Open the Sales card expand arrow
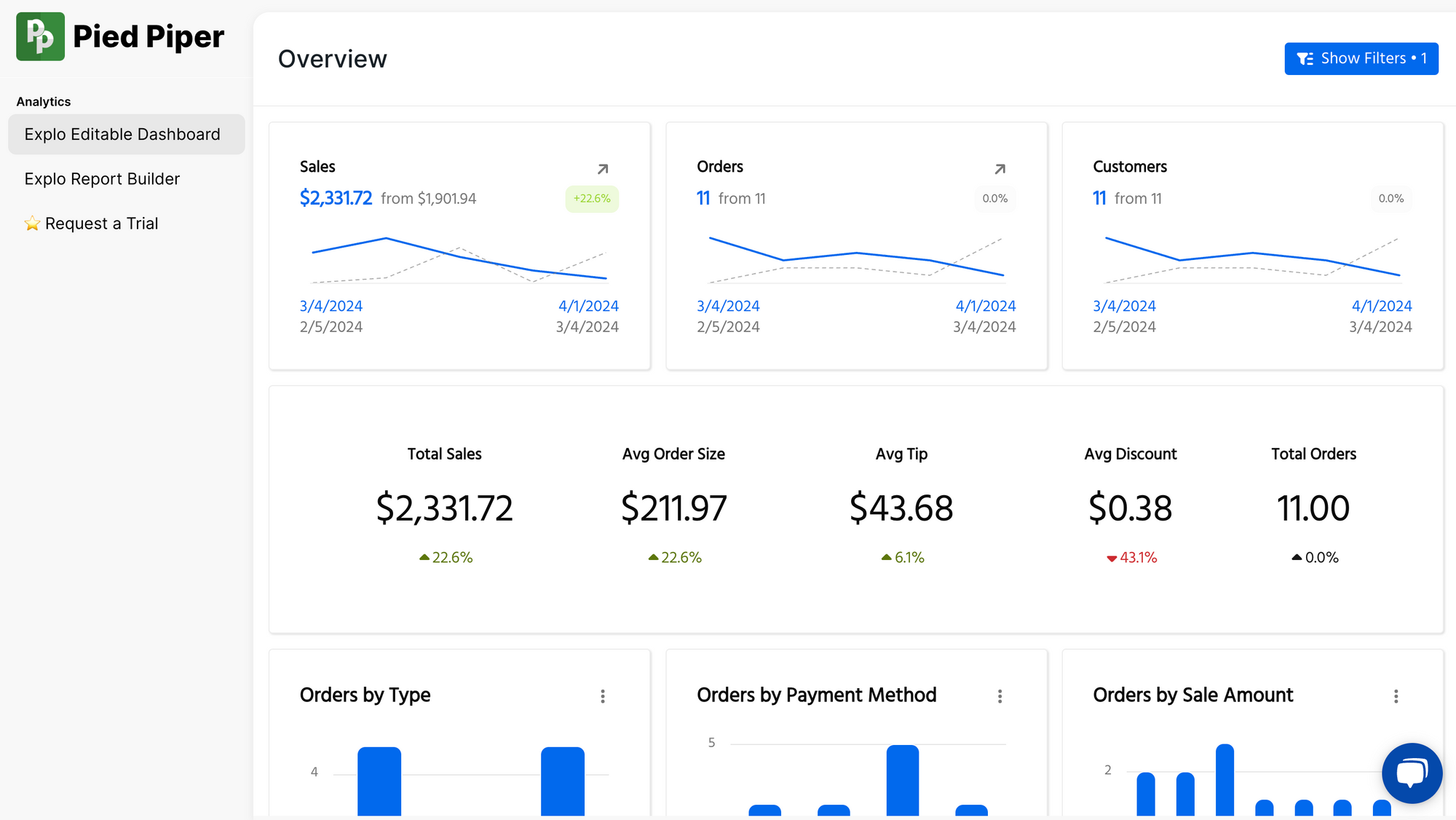 pos(603,169)
